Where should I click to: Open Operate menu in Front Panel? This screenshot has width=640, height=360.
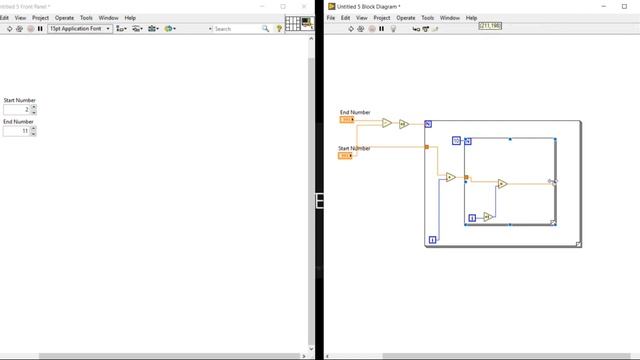coord(64,18)
